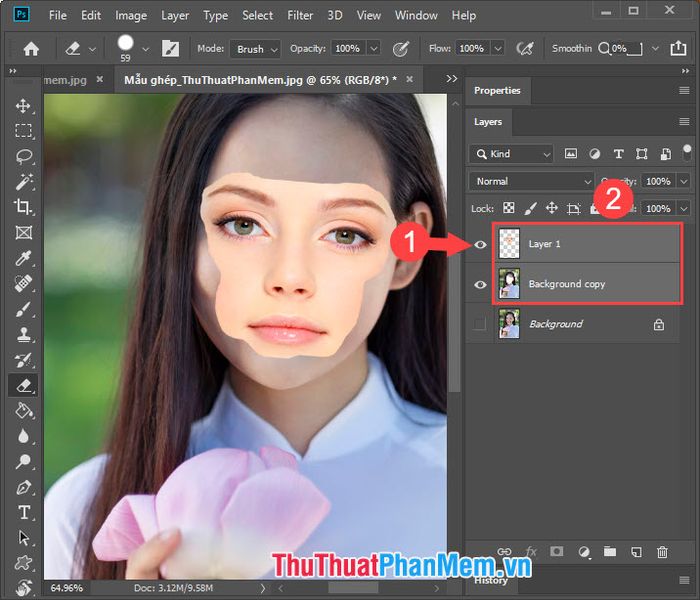Hide Layer 1 using its eye icon
Screen dimensions: 700x600
click(x=480, y=244)
